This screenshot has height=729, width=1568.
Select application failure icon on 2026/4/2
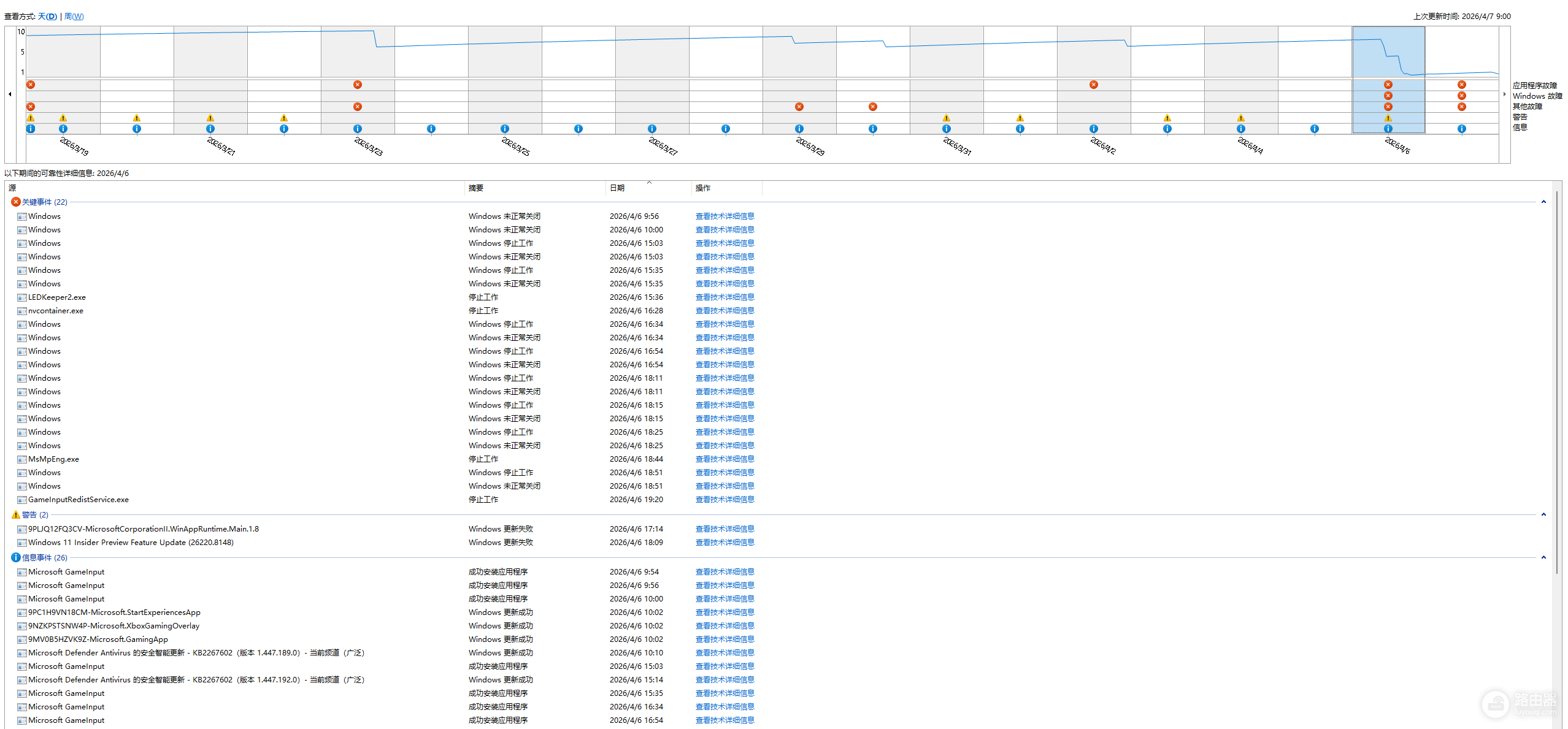pyautogui.click(x=1094, y=85)
